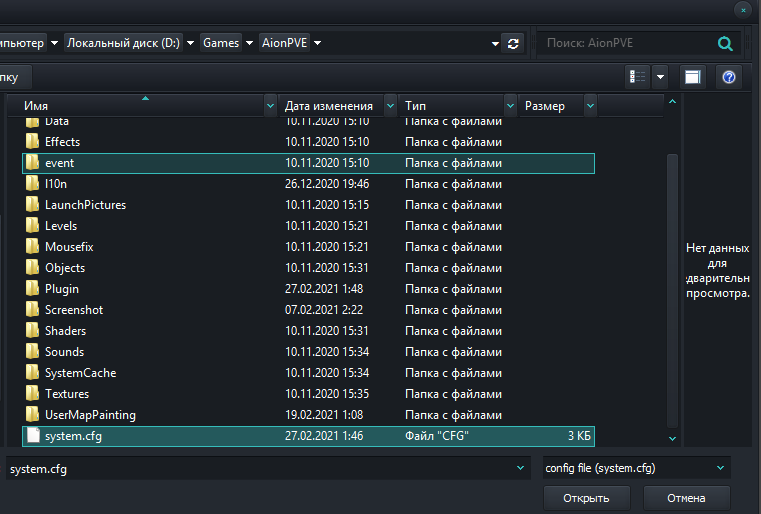Click AionPVE breadcrumb segment
The height and width of the screenshot is (514, 761).
[284, 43]
